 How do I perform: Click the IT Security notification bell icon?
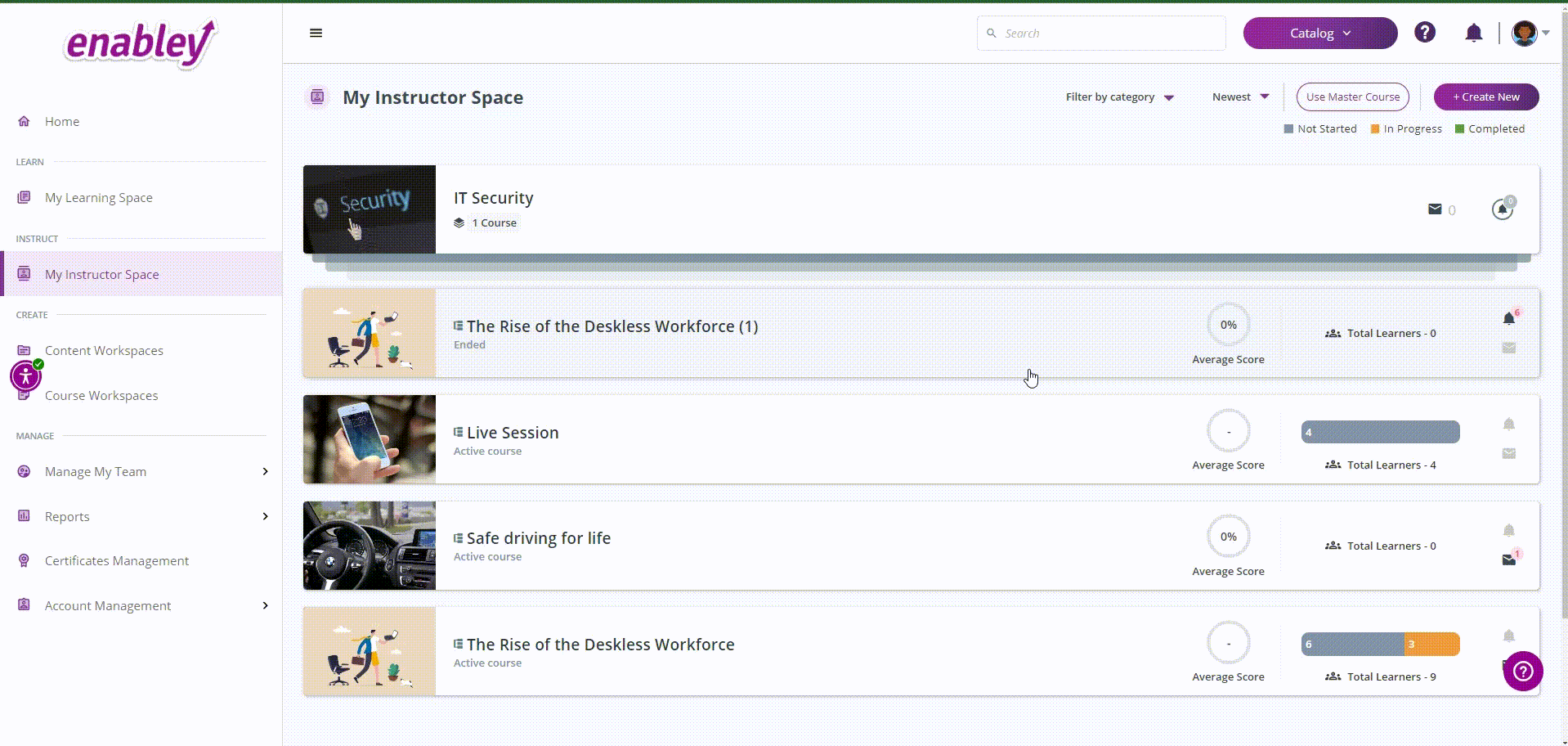pos(1502,209)
